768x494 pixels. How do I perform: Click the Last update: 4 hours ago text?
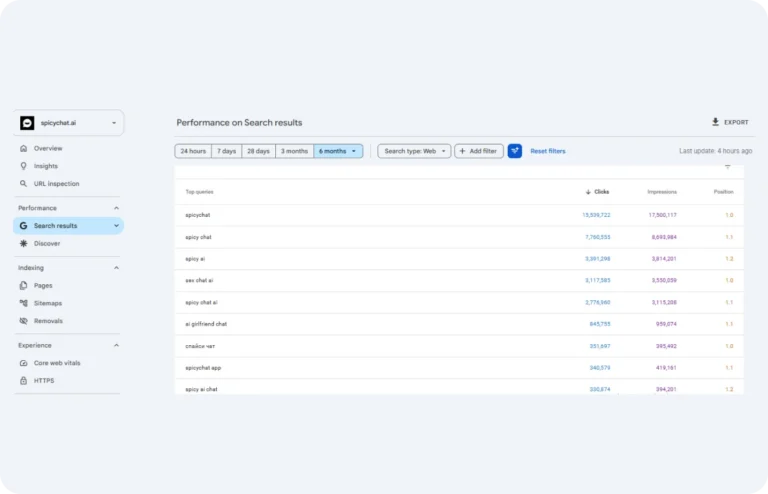(715, 151)
